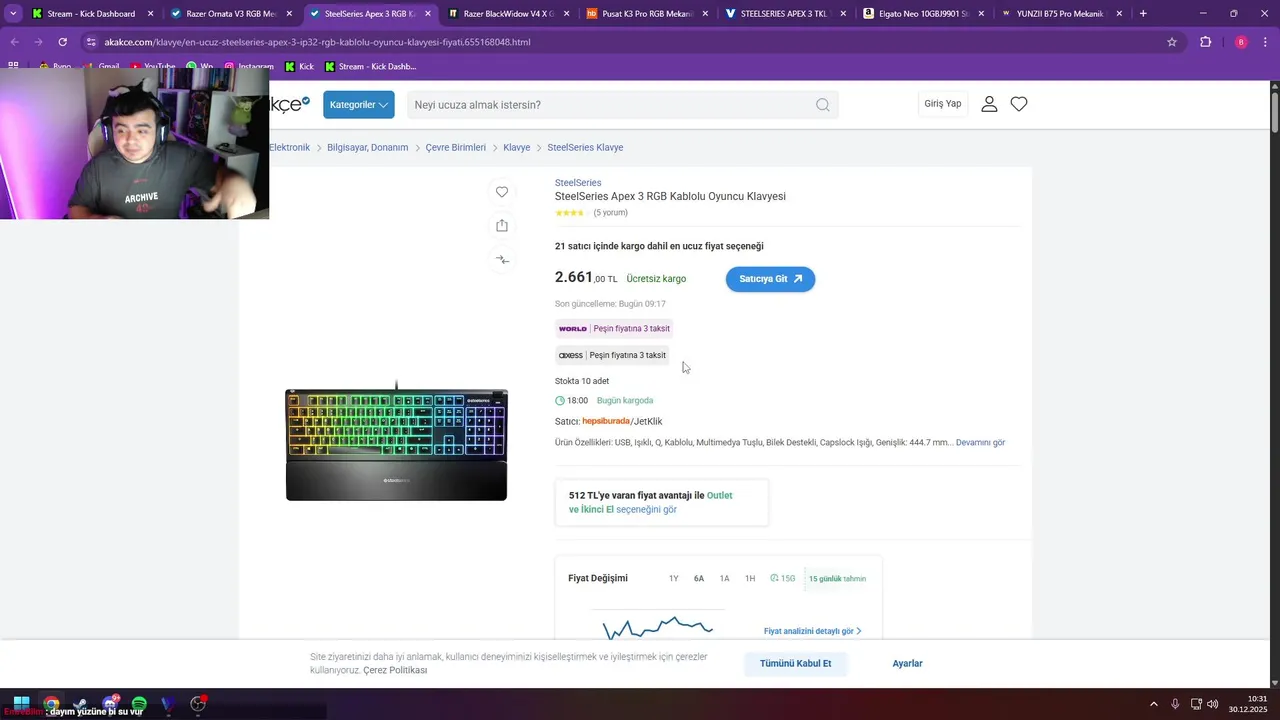Close the SteelSeries Apex 3 RGB tab

[x=428, y=14]
